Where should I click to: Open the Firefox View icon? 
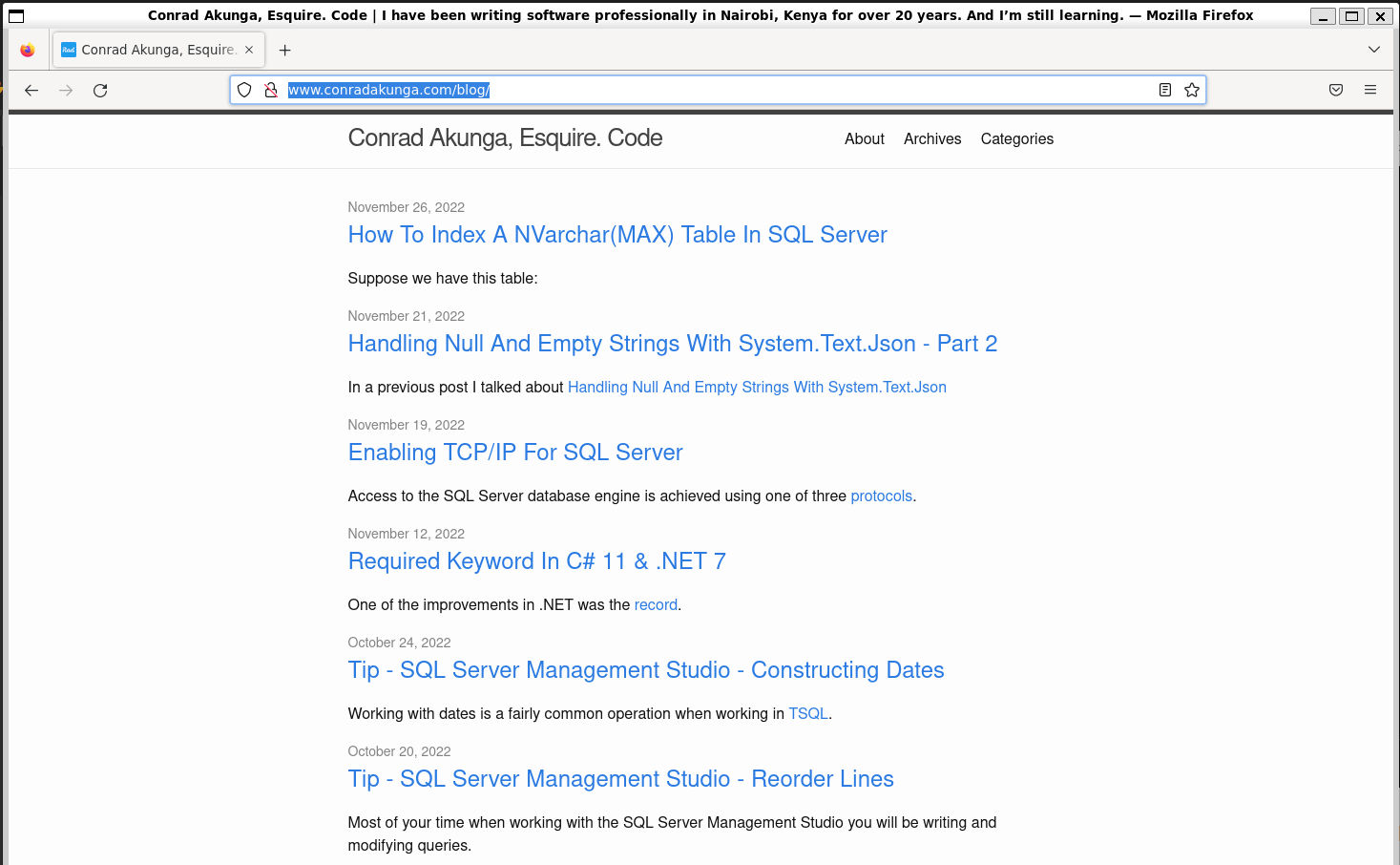28,50
